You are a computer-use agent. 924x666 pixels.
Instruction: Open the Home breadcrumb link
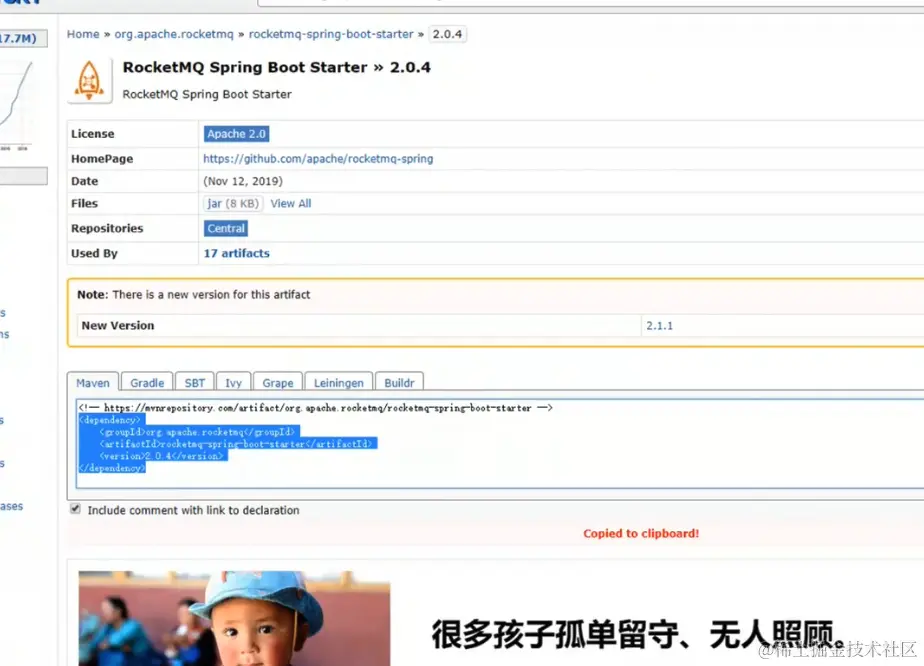coord(83,34)
